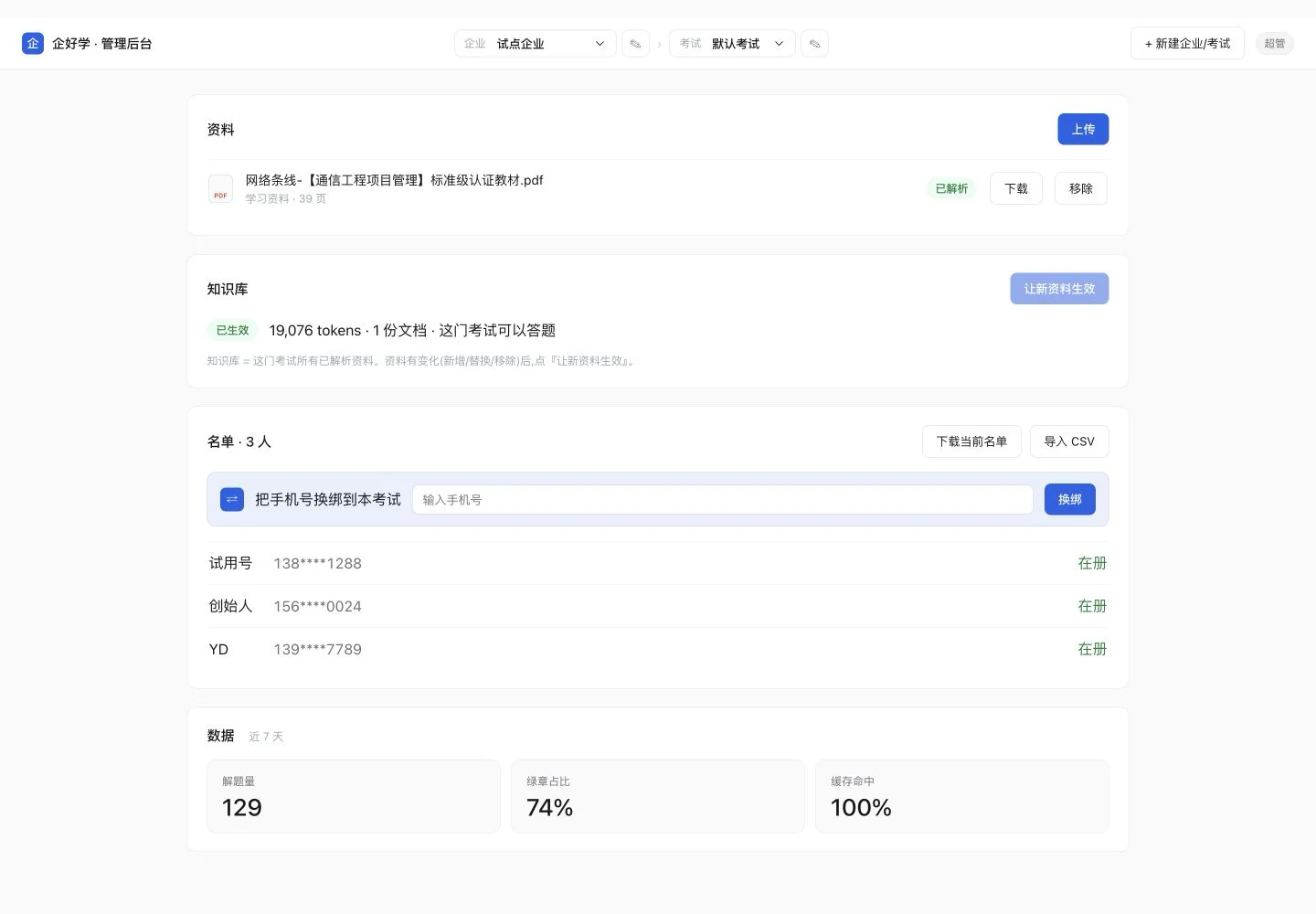Click 移除 button for the PDF
The image size is (1316, 914).
coord(1081,188)
